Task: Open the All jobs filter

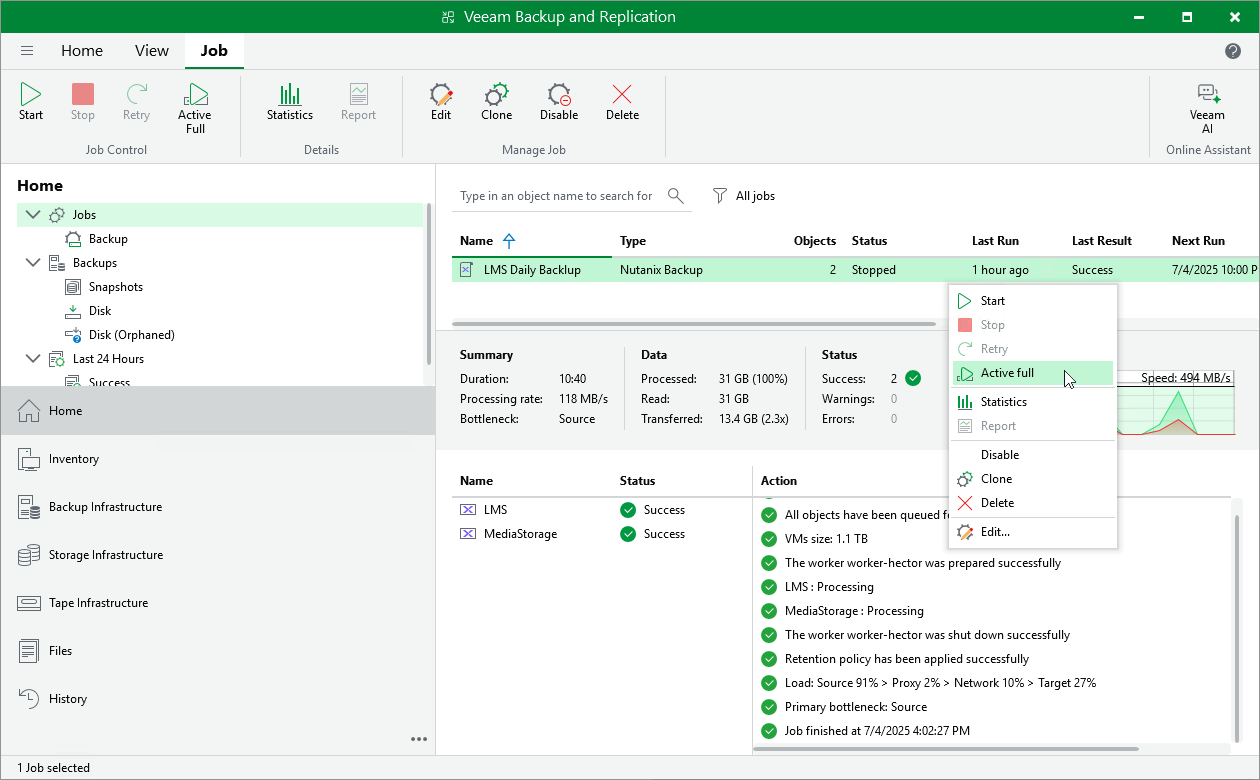Action: tap(745, 196)
